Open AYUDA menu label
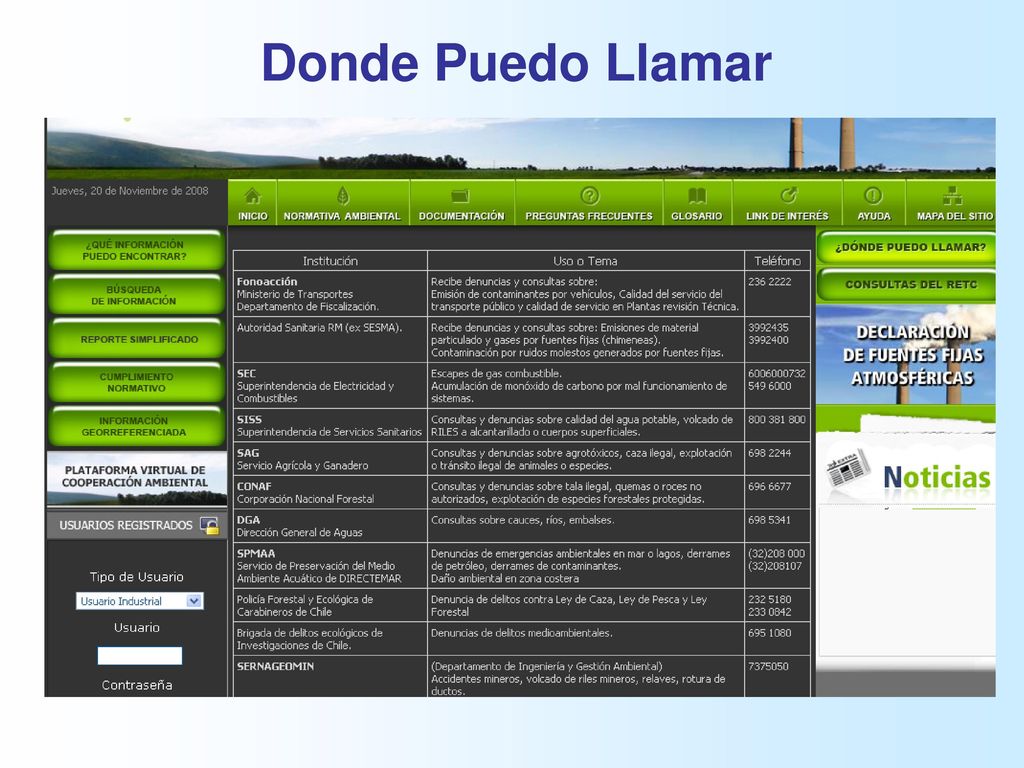This screenshot has width=1024, height=768. click(874, 216)
